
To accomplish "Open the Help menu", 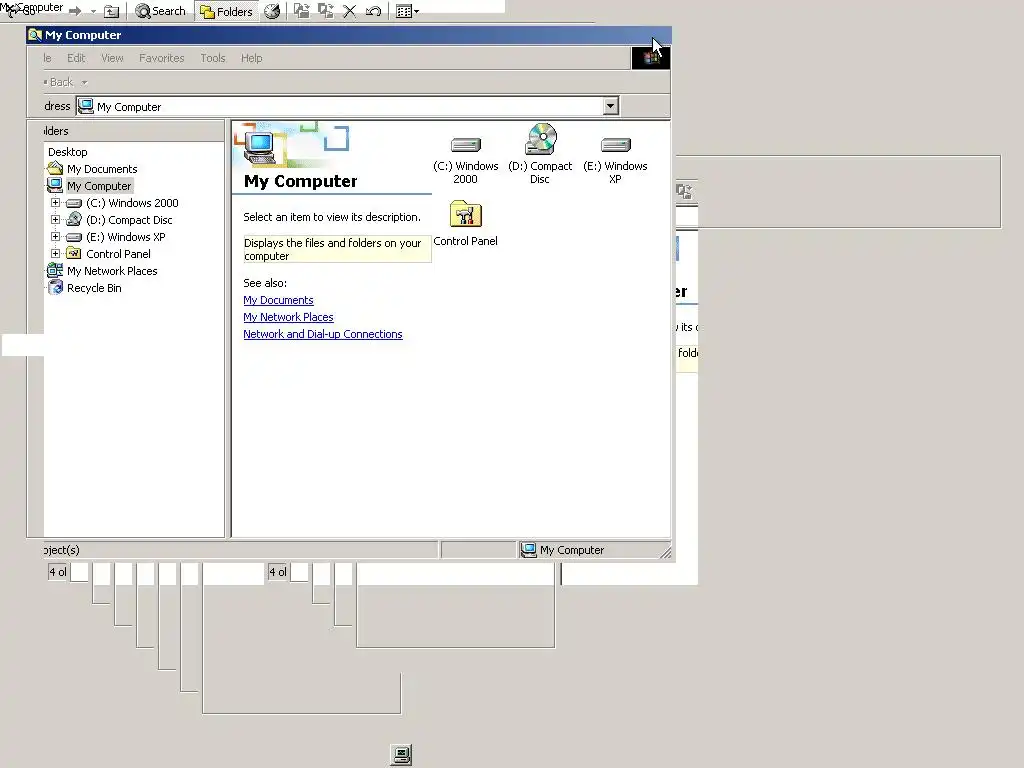I will 251,58.
